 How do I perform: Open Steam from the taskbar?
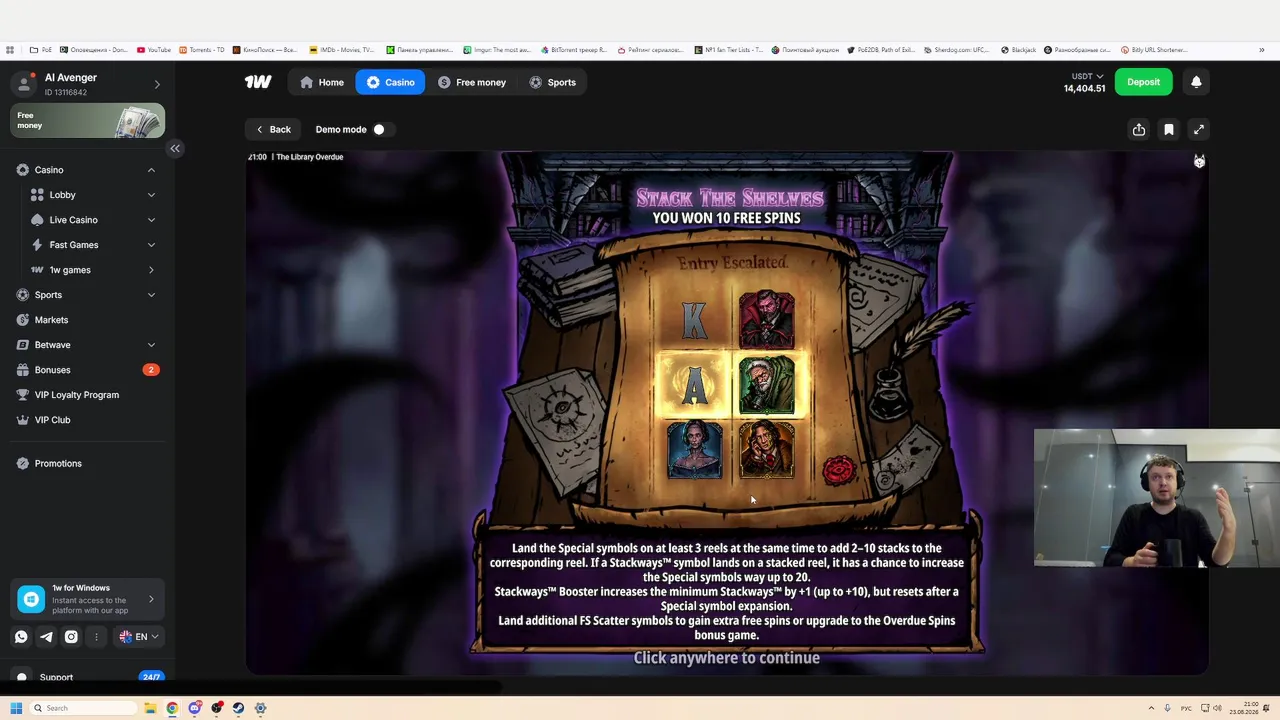[238, 708]
